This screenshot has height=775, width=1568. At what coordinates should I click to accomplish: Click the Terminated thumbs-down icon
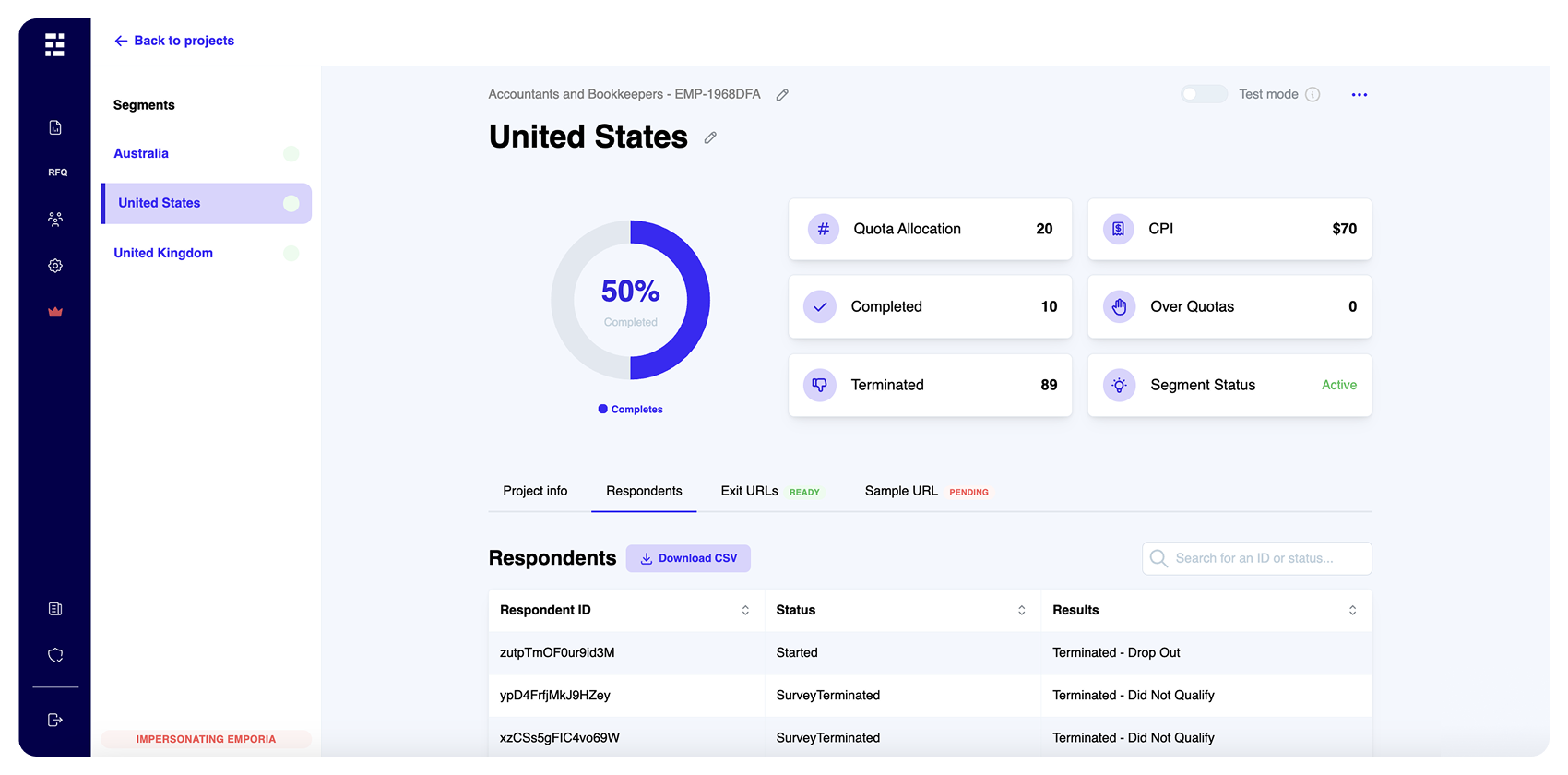coord(820,385)
